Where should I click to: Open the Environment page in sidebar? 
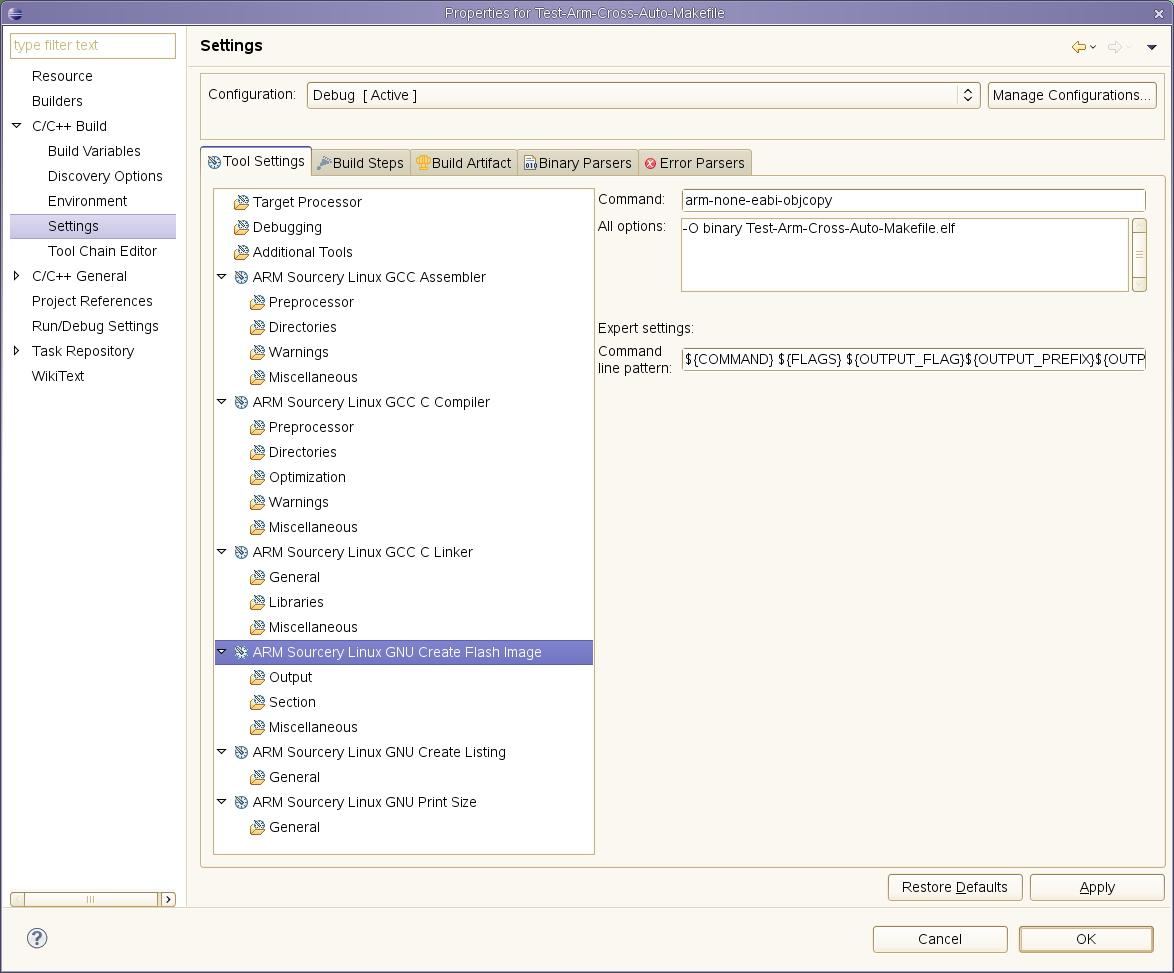point(87,201)
